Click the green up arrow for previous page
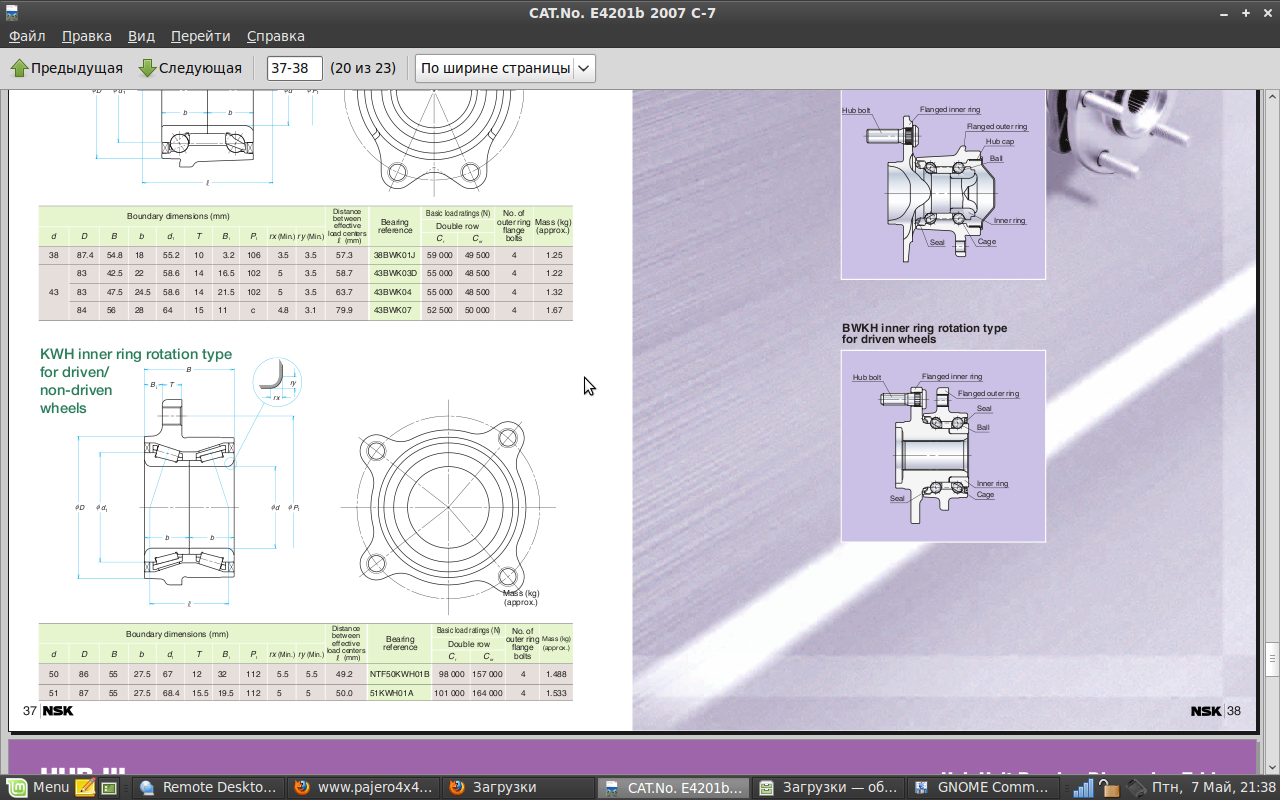The height and width of the screenshot is (800, 1280). (x=19, y=68)
